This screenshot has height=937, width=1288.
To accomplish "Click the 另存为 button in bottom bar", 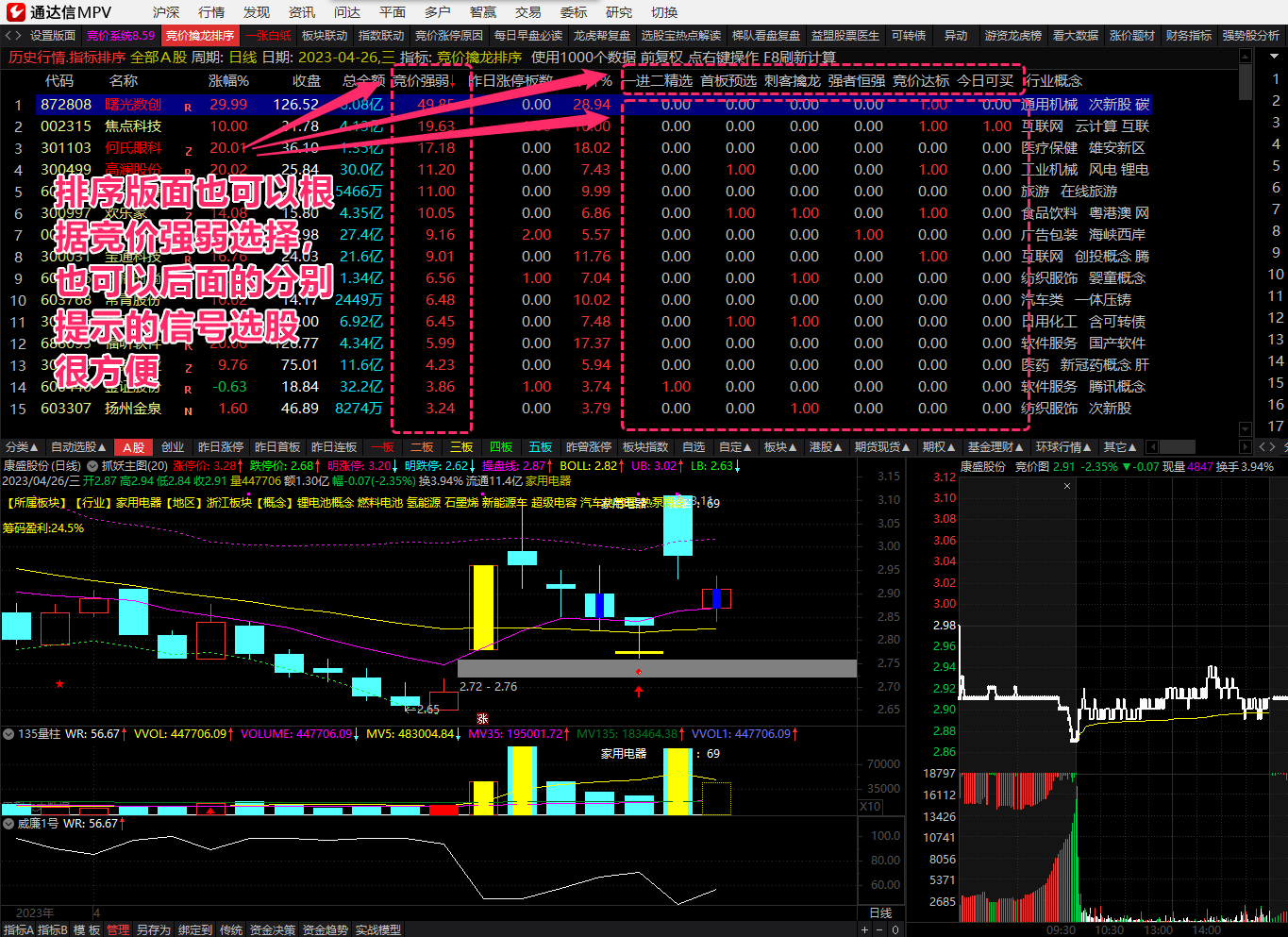I will (153, 929).
